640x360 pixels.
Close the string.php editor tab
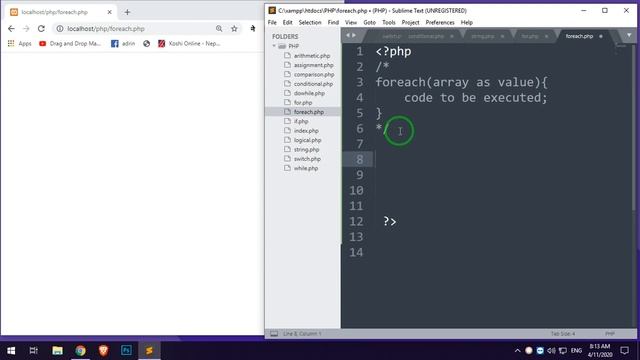click(x=502, y=36)
